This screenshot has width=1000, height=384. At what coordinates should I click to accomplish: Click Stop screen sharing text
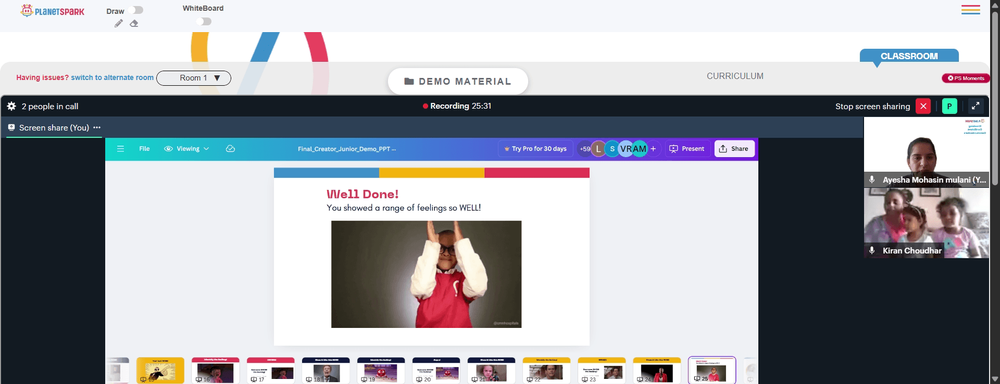pos(872,107)
